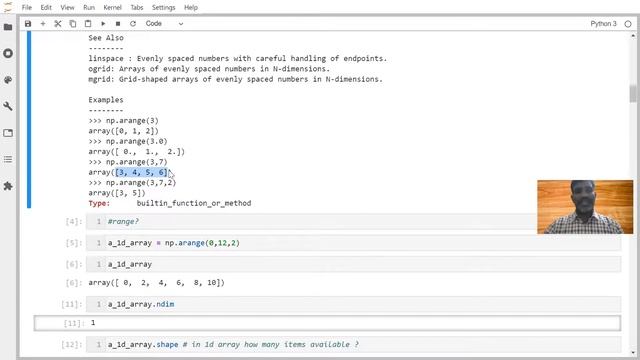
Task: Click into the #range? code cell
Action: 353,222
